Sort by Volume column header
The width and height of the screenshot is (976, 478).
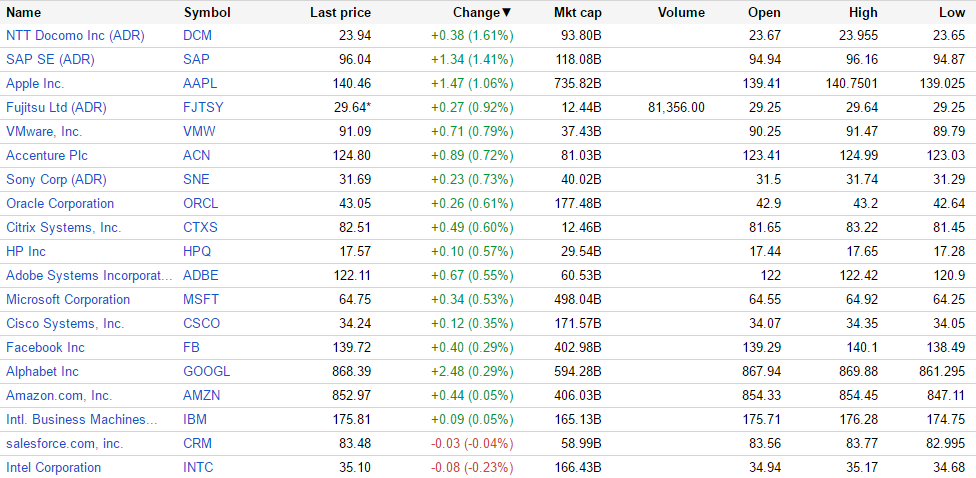pyautogui.click(x=682, y=13)
